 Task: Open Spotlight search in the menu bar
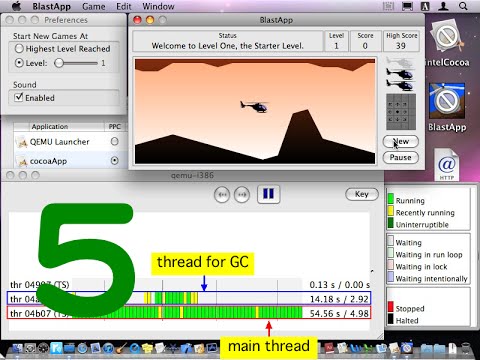[x=463, y=6]
